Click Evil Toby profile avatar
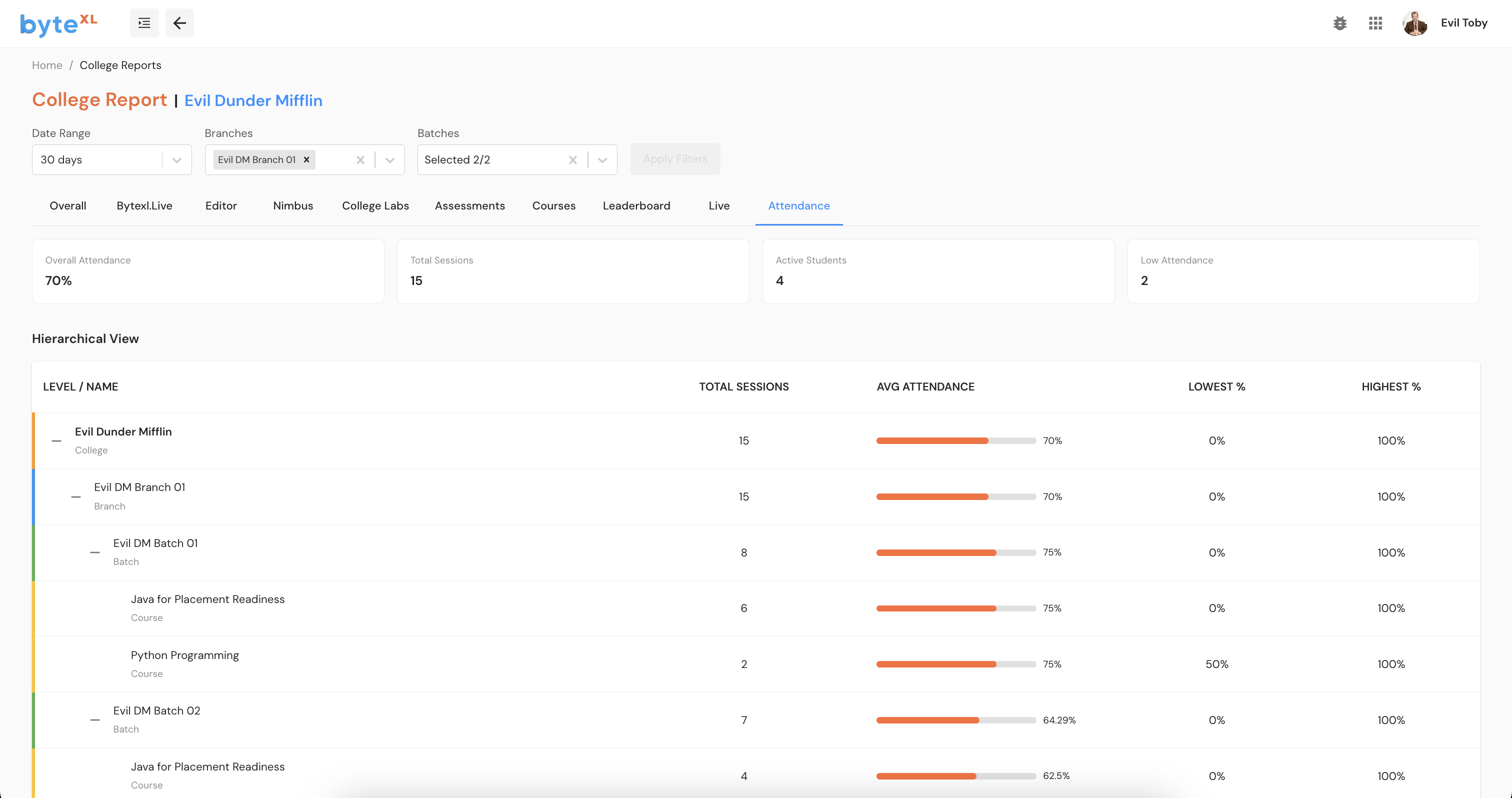The height and width of the screenshot is (798, 1512). tap(1414, 23)
